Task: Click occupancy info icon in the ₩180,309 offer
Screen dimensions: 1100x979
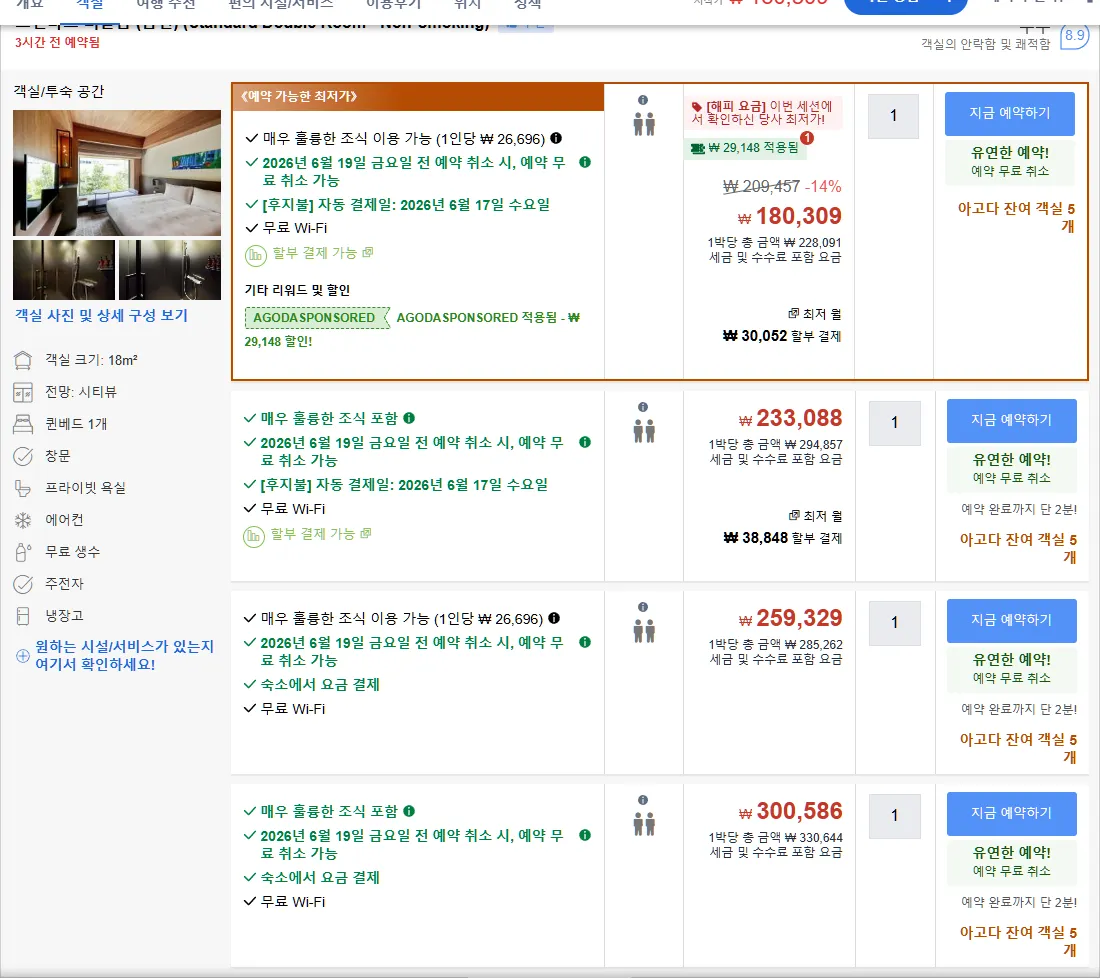Action: pos(643,100)
